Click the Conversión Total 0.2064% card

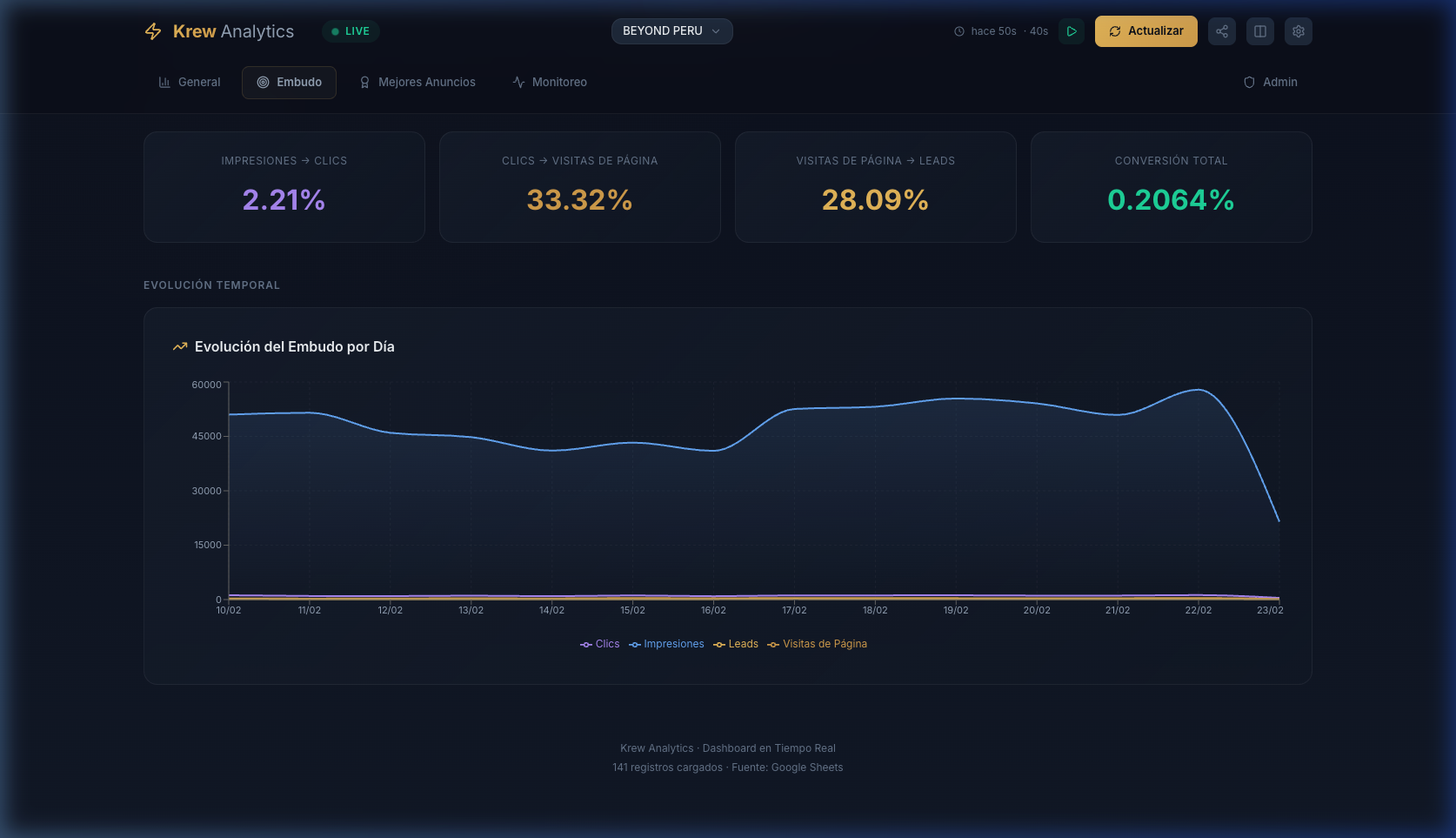tap(1171, 187)
